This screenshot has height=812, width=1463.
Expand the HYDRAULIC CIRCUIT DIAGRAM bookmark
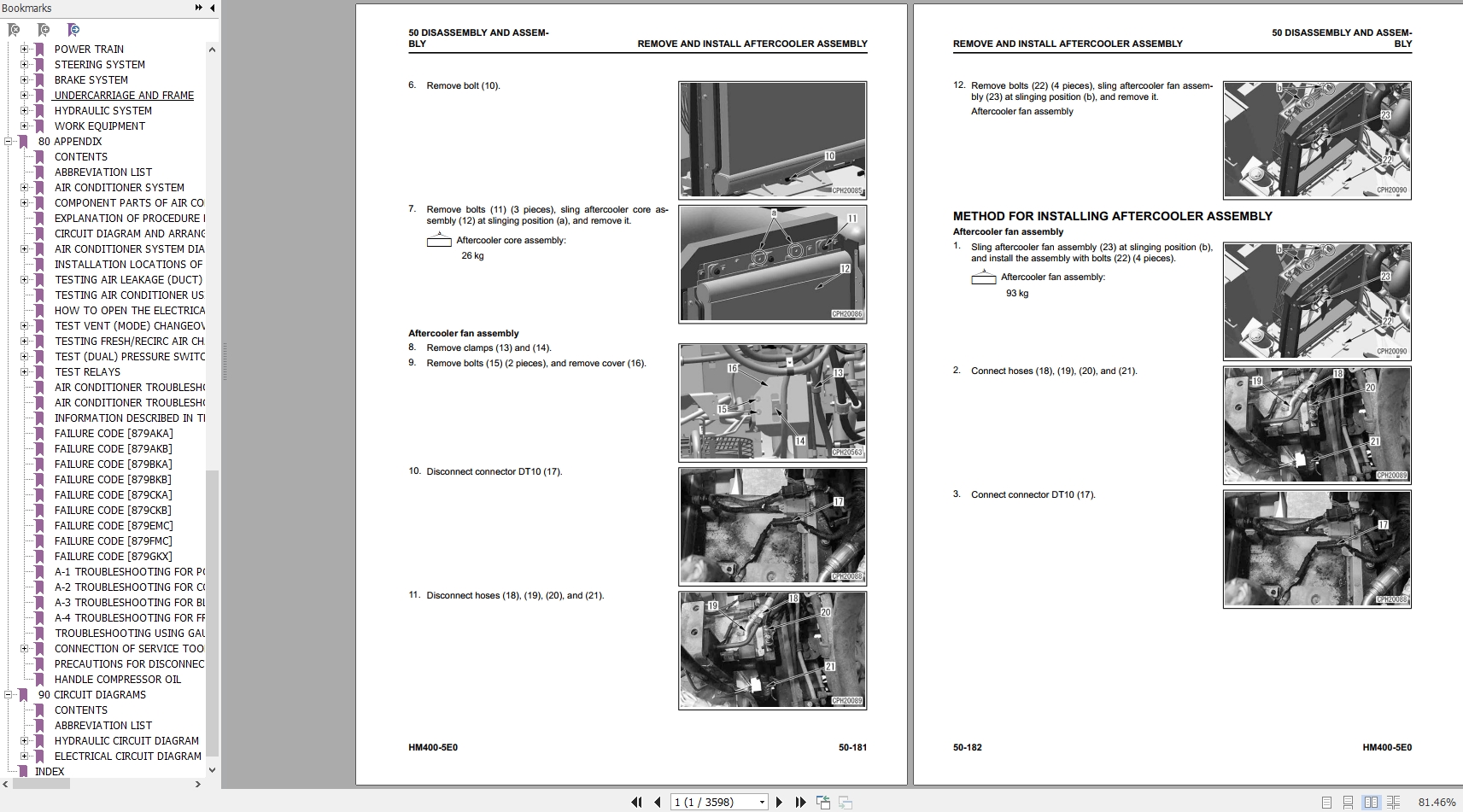pos(25,741)
